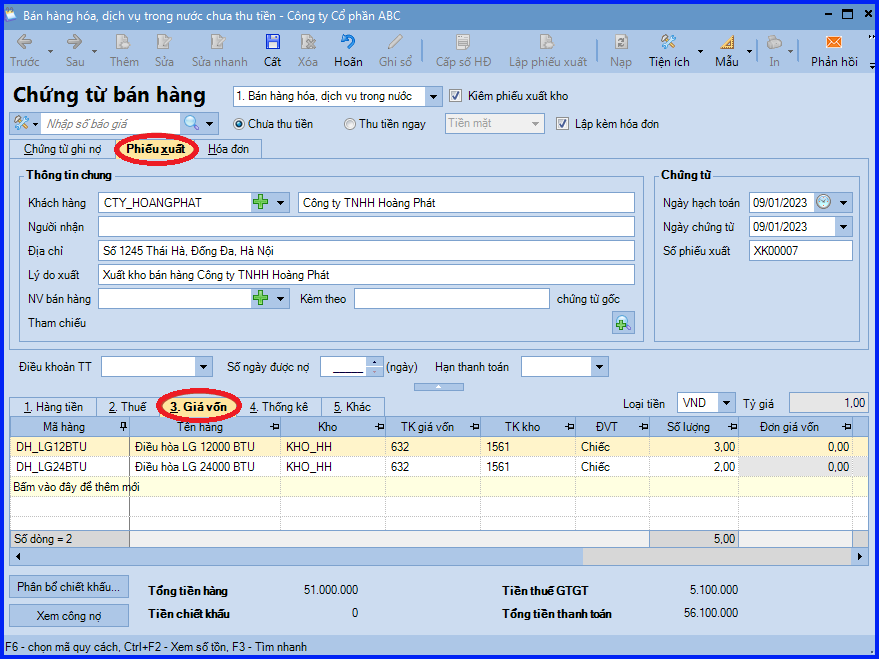Click the Lập phiếu xuất toolbar icon
Viewport: 879px width, 659px height.
547,42
